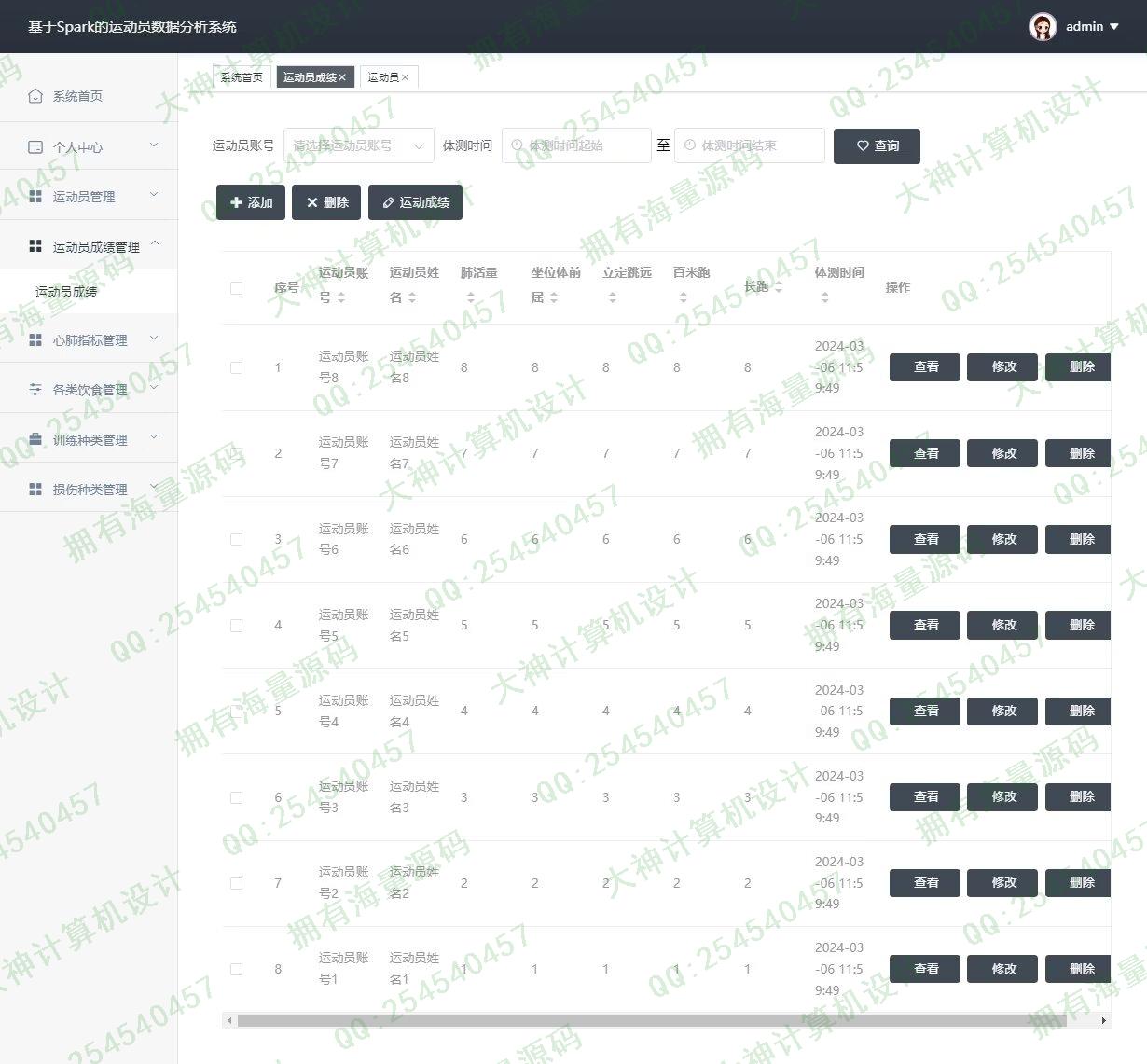1147x1064 pixels.
Task: Click the left arrow of horizontal scrollbar
Action: pyautogui.click(x=229, y=1021)
